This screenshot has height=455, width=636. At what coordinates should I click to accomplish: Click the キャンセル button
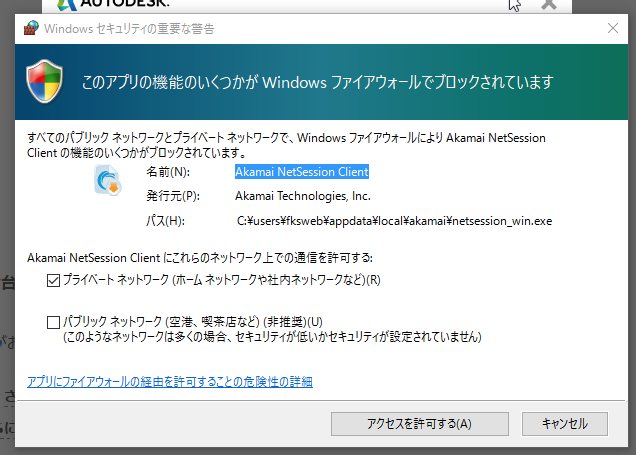565,424
